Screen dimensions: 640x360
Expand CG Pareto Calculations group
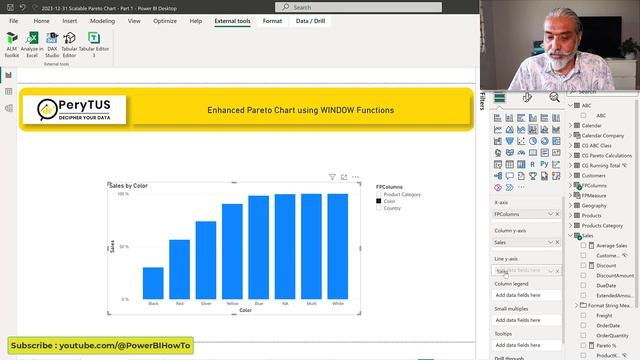pos(571,156)
